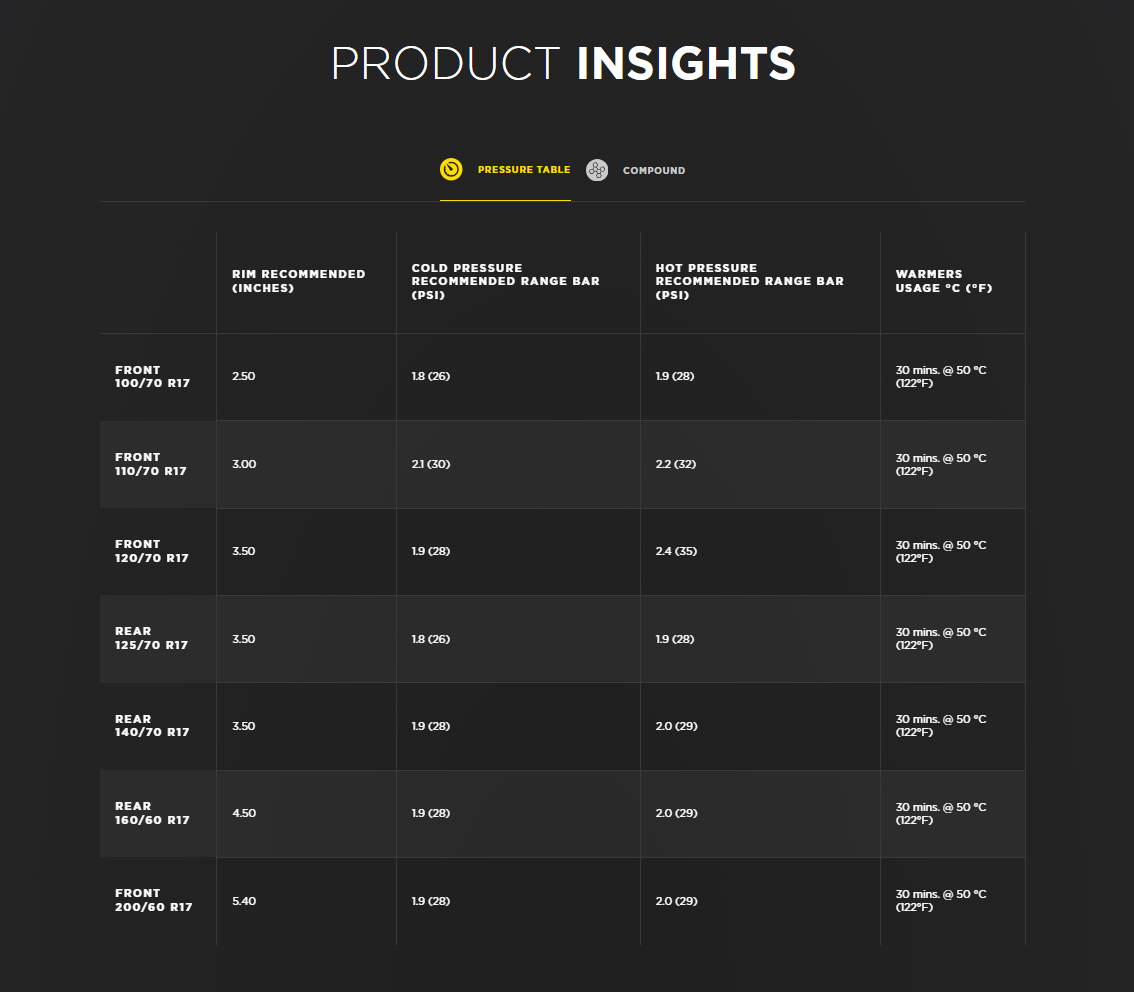Select the Rear 160/60 R17 row label
Viewport: 1134px width, 992px height.
point(152,813)
